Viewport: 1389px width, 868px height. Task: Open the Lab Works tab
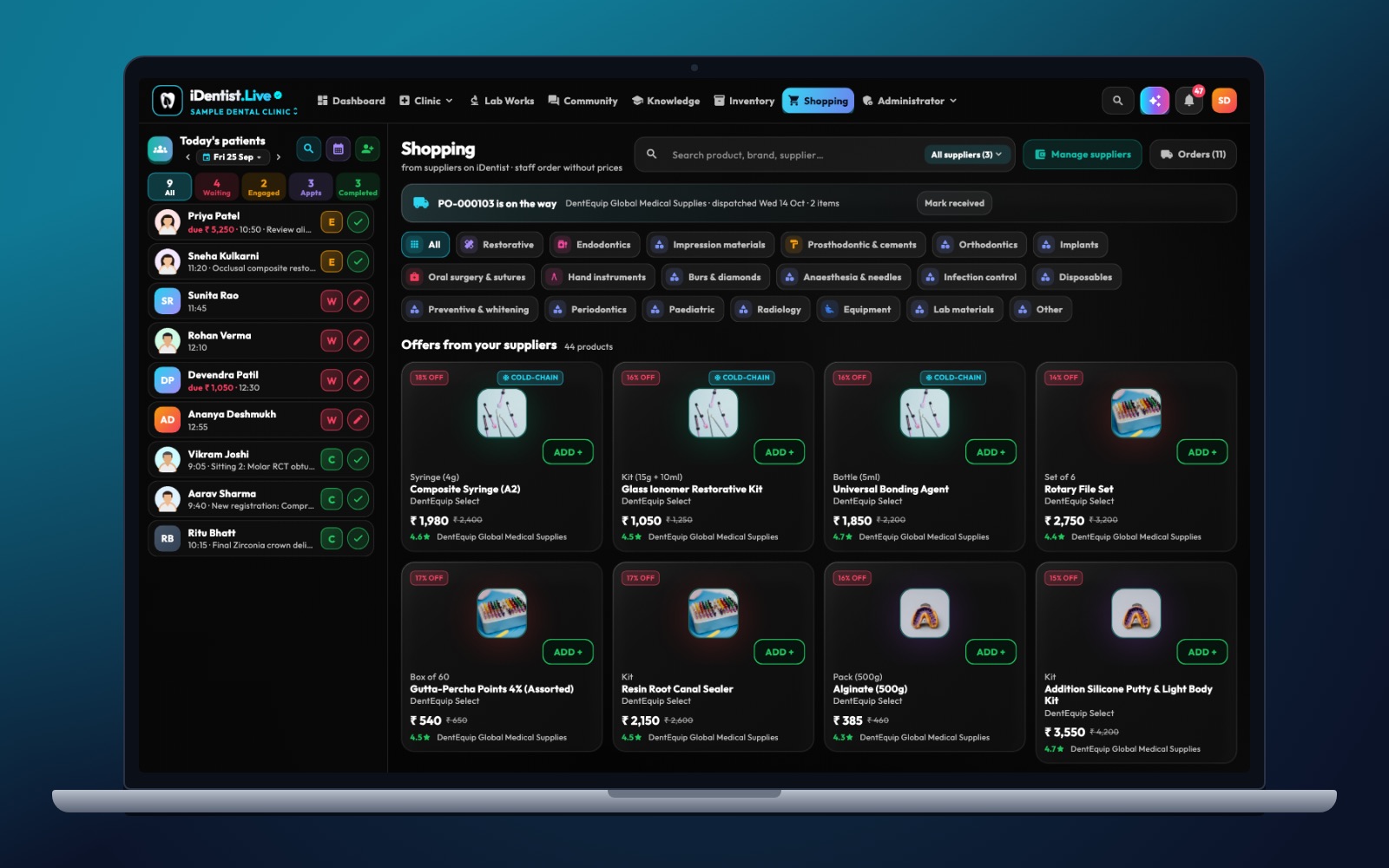(x=502, y=101)
